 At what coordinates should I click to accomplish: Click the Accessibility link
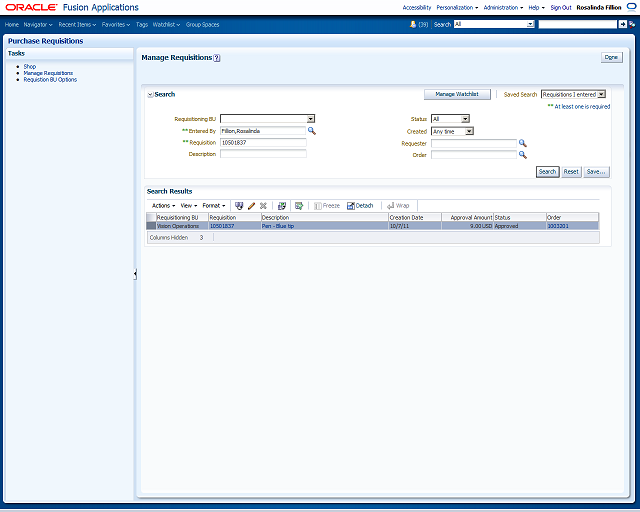tap(417, 7)
